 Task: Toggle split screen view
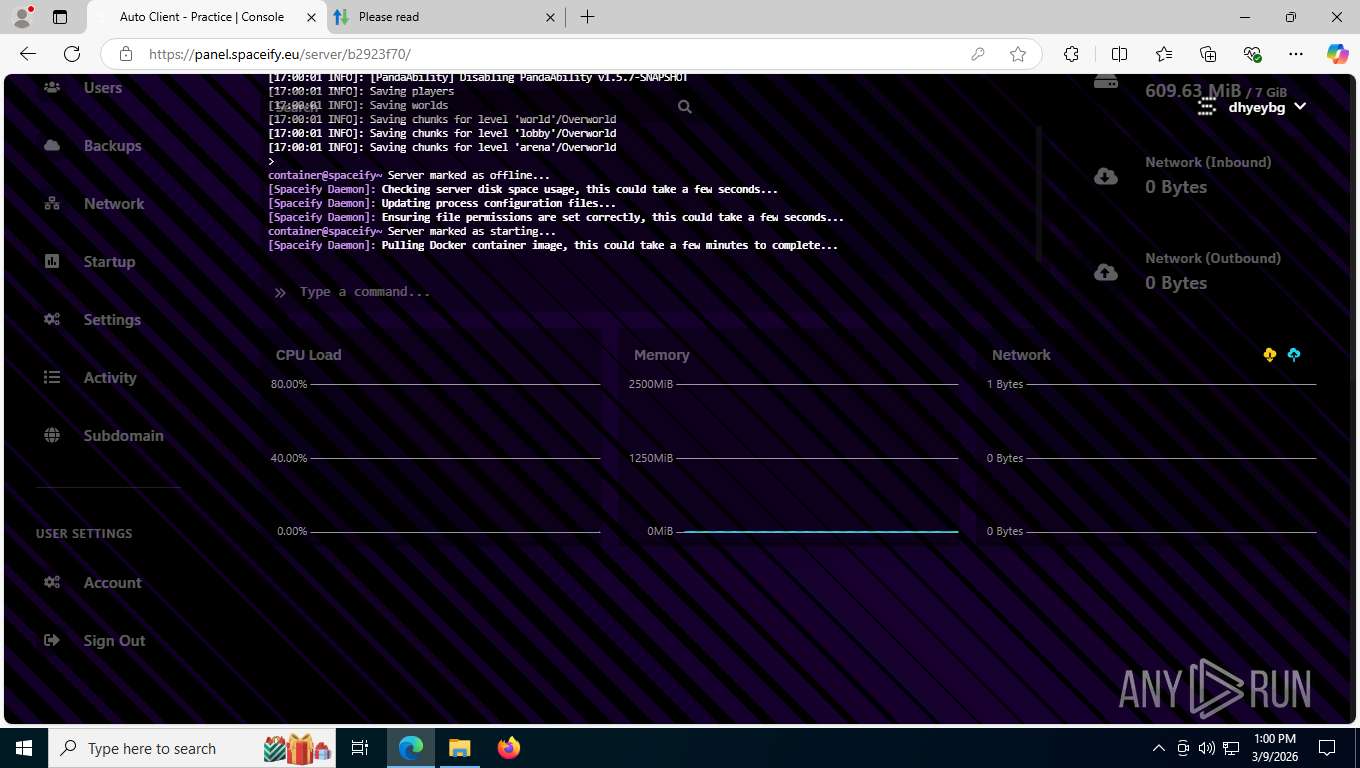tap(1120, 54)
